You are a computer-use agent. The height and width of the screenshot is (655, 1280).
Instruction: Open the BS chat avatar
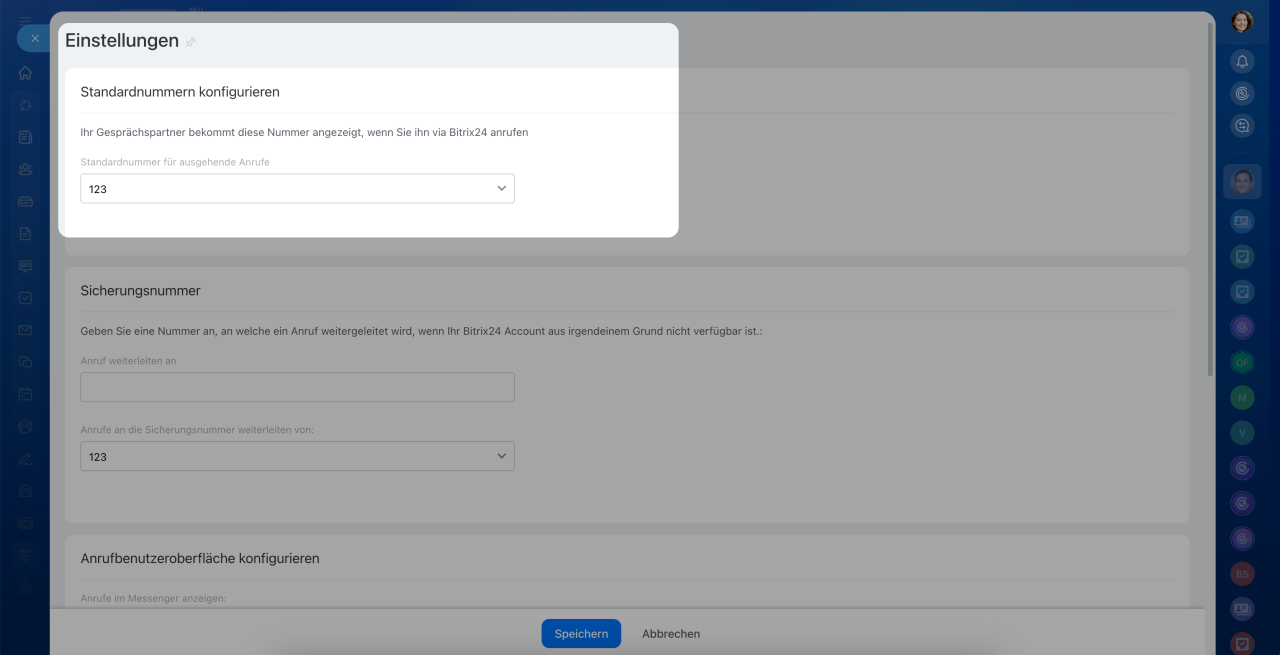point(1242,573)
